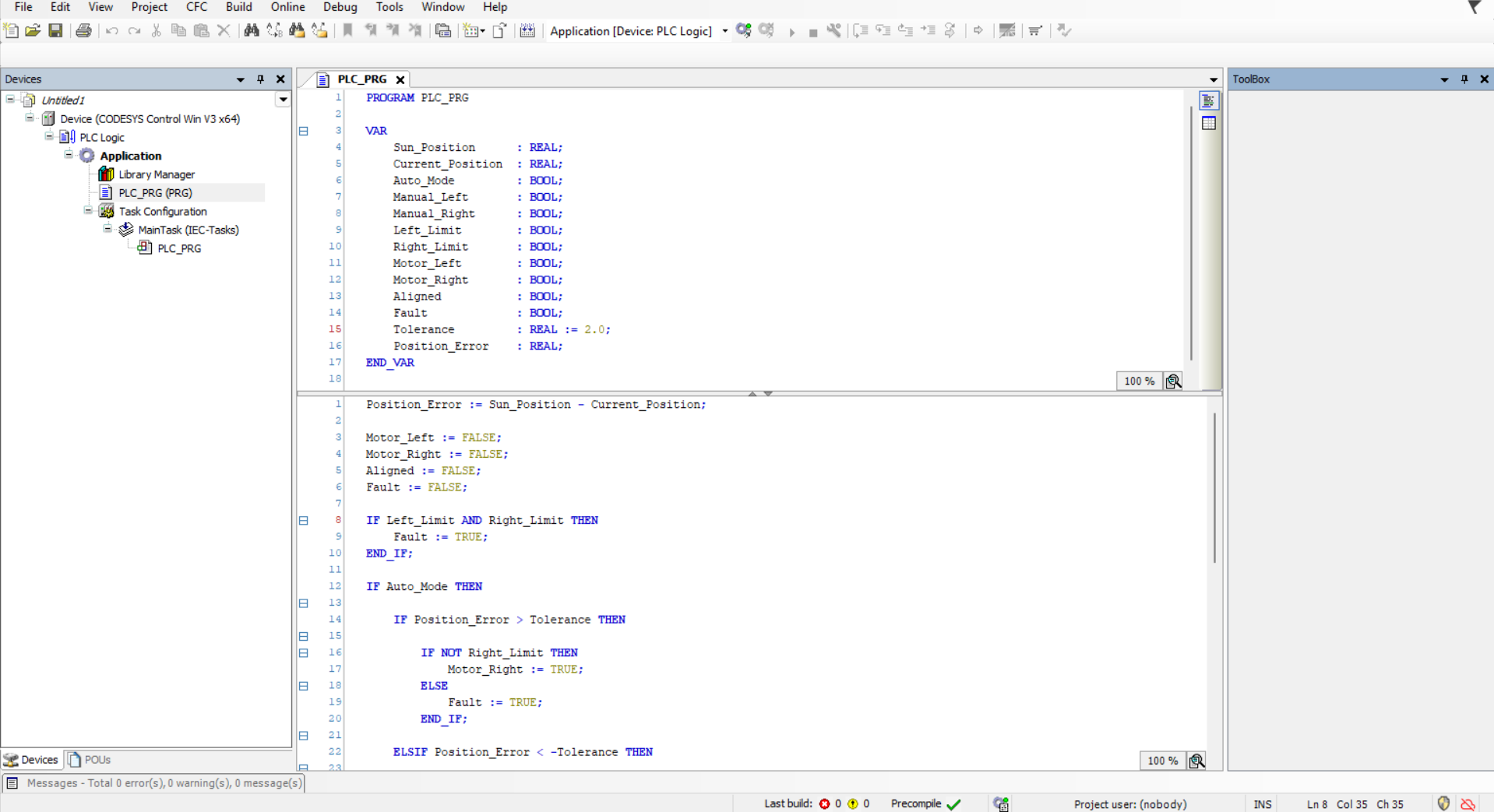Click the implementation editor vertical scrollbar
The image size is (1494, 812).
(x=1214, y=487)
